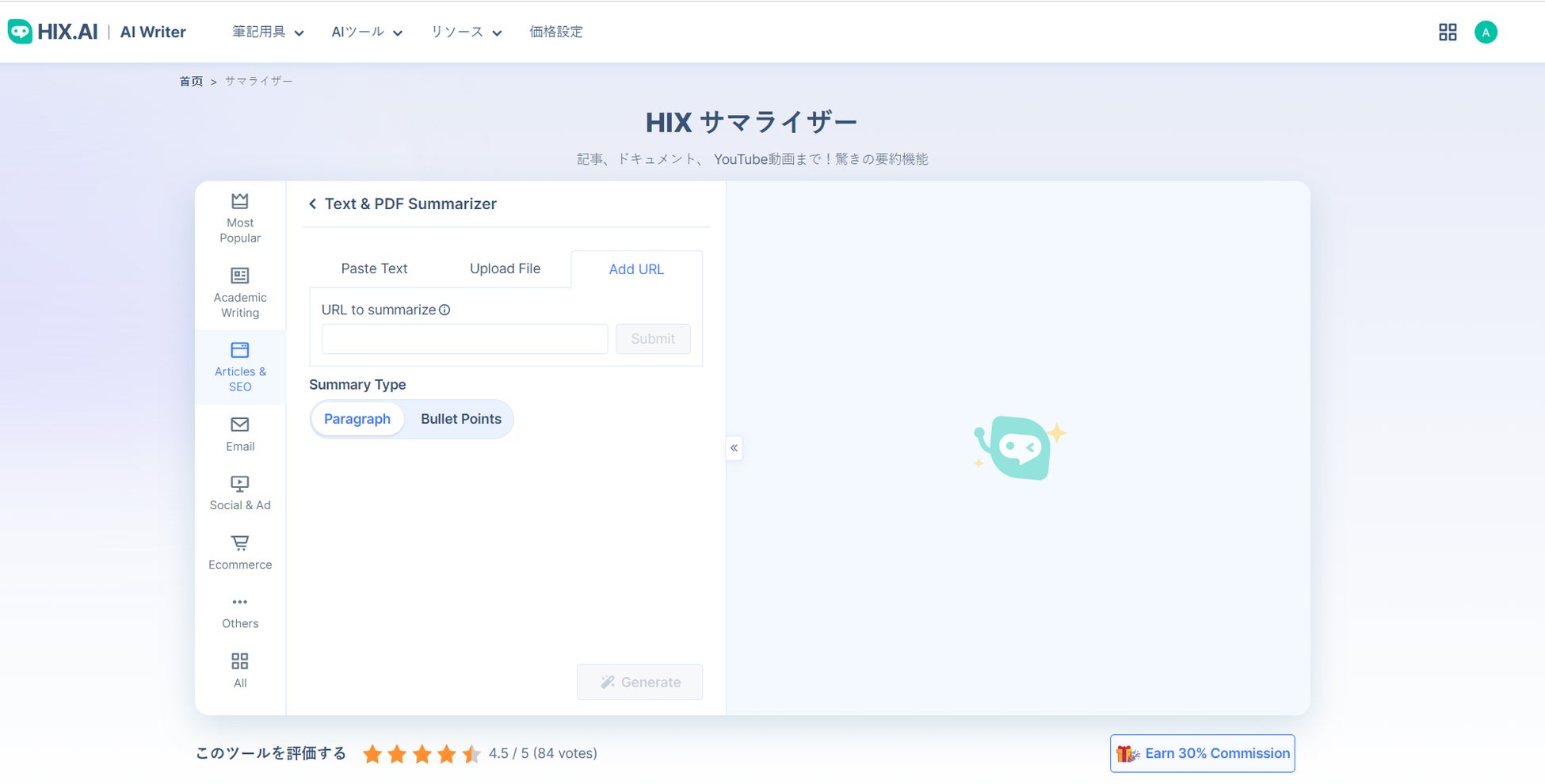Select the Most Popular crown icon
The image size is (1545, 784).
[240, 201]
